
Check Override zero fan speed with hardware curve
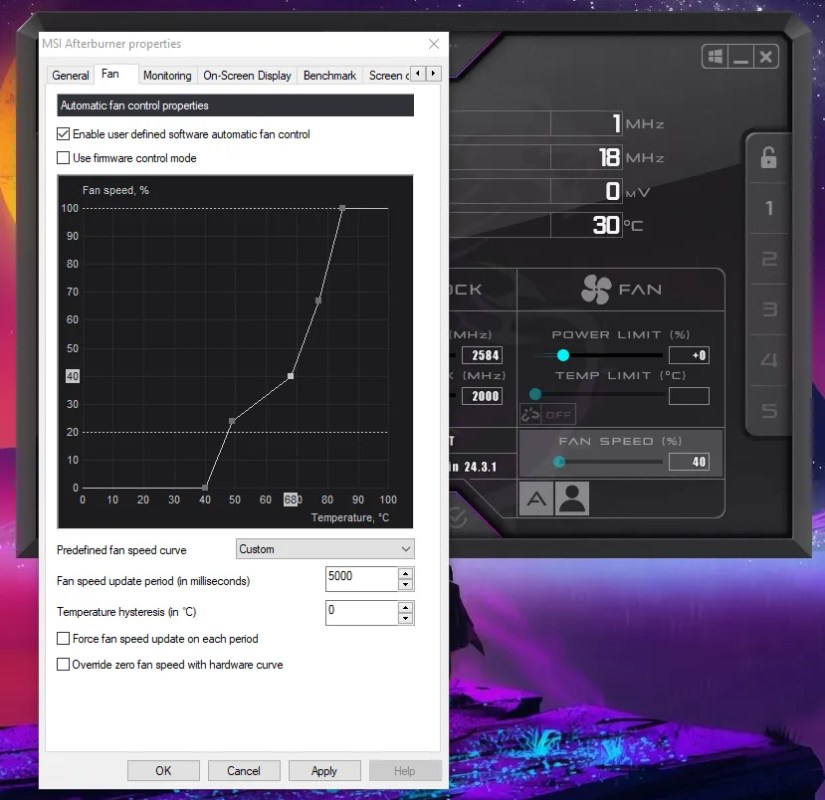[63, 664]
